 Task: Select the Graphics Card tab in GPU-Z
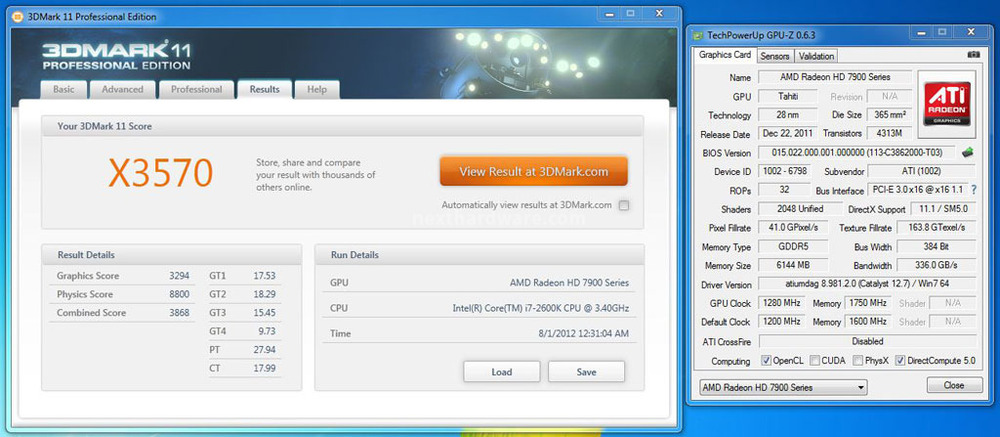point(724,55)
